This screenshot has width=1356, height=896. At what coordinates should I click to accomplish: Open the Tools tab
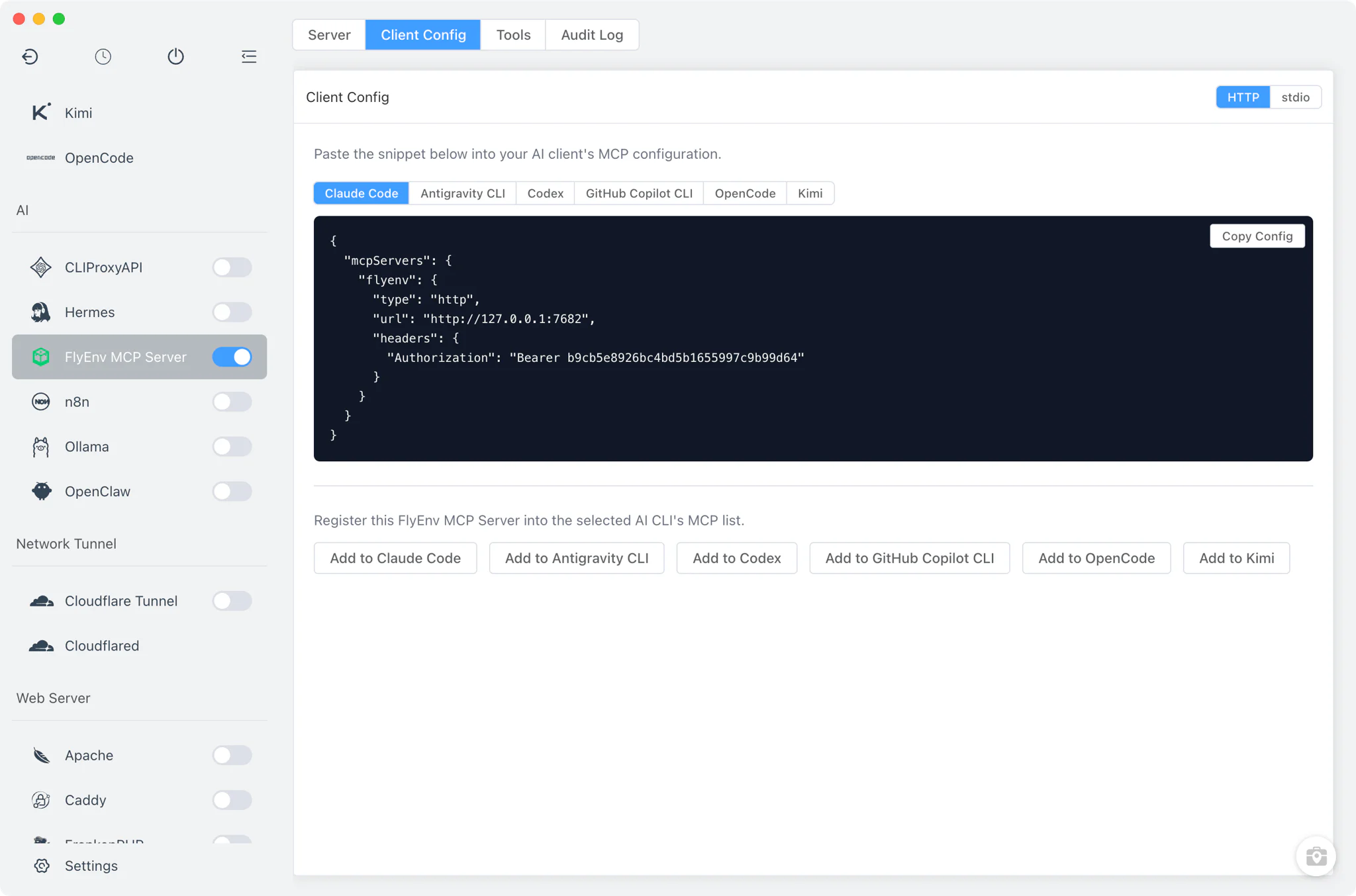coord(513,34)
